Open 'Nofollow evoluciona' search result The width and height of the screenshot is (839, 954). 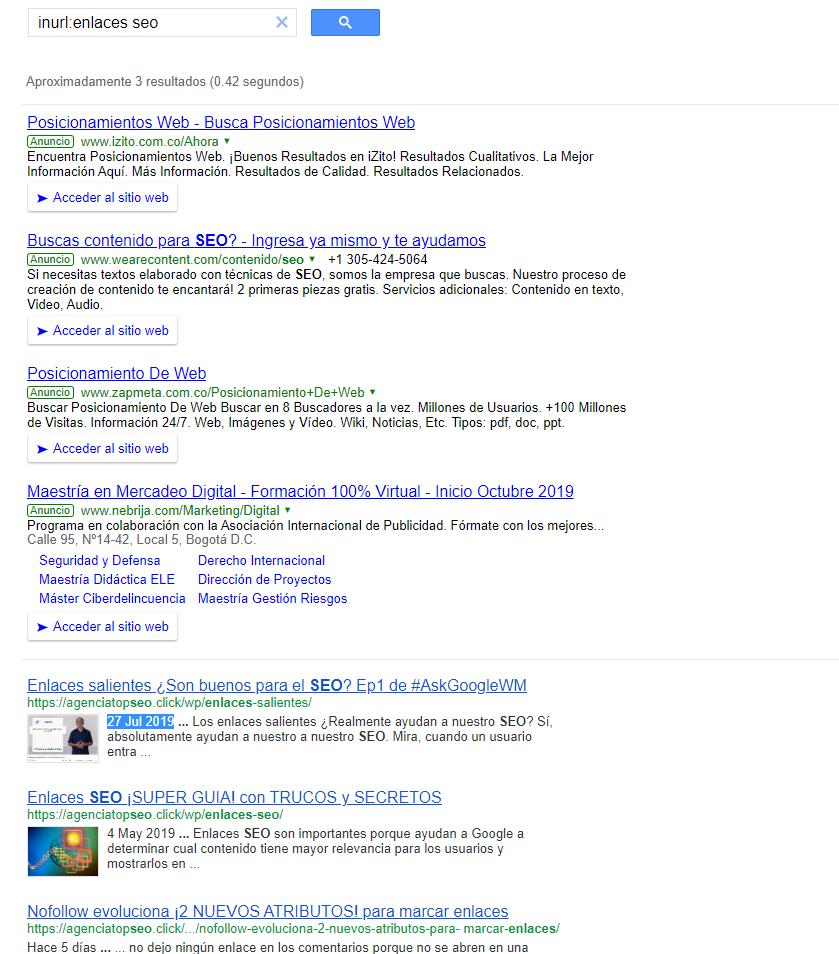pyautogui.click(x=267, y=912)
